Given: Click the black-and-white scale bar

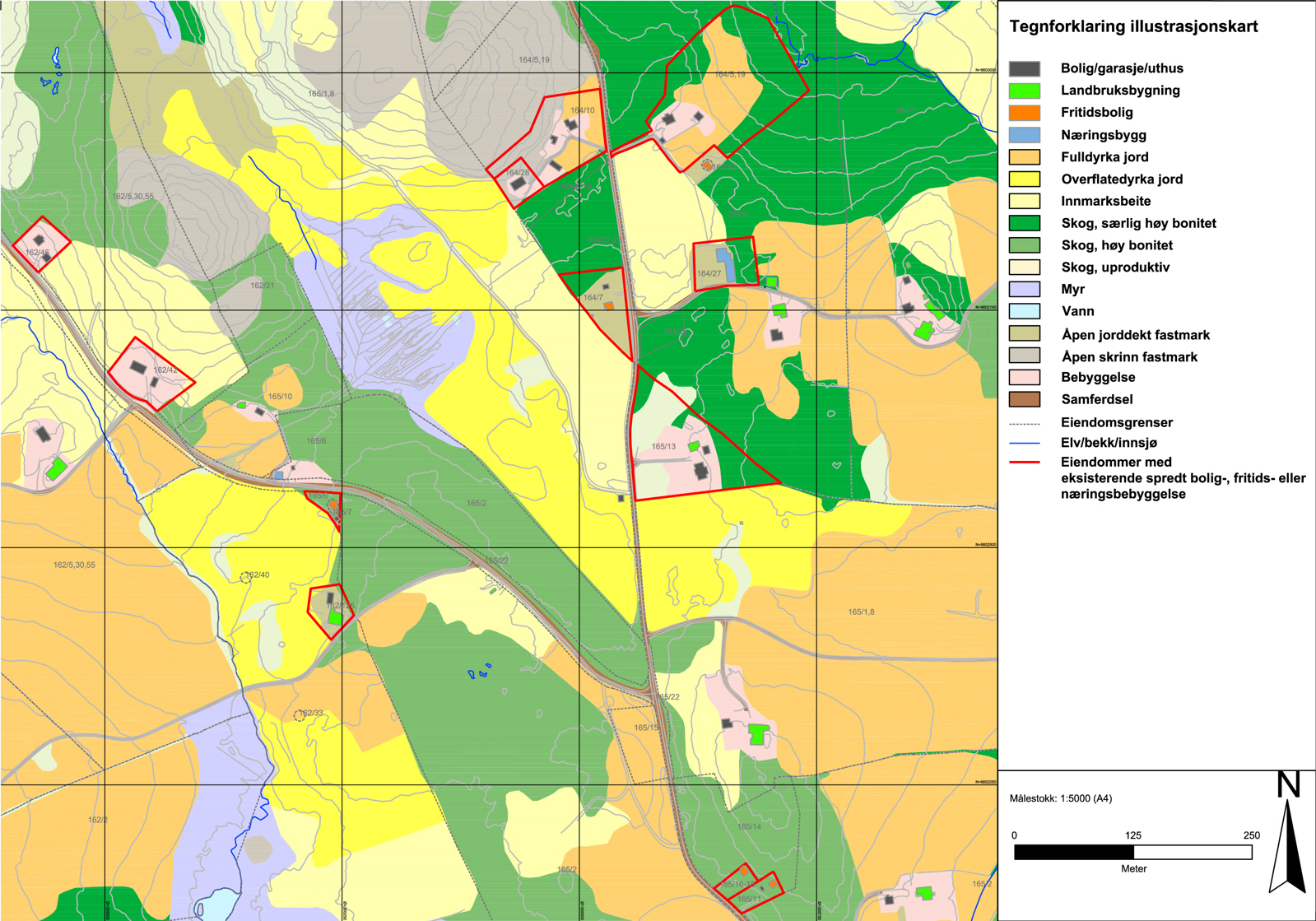Looking at the screenshot, I should (x=1132, y=852).
